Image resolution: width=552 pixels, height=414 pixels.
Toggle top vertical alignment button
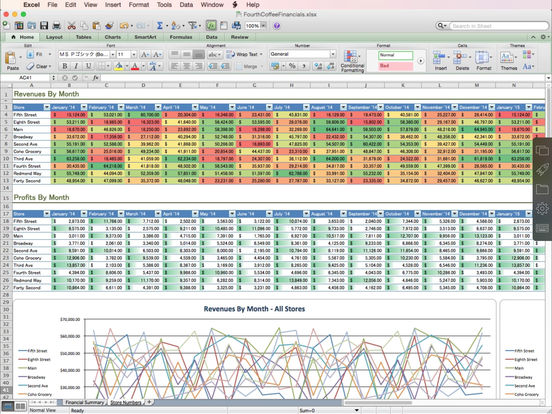tap(174, 54)
